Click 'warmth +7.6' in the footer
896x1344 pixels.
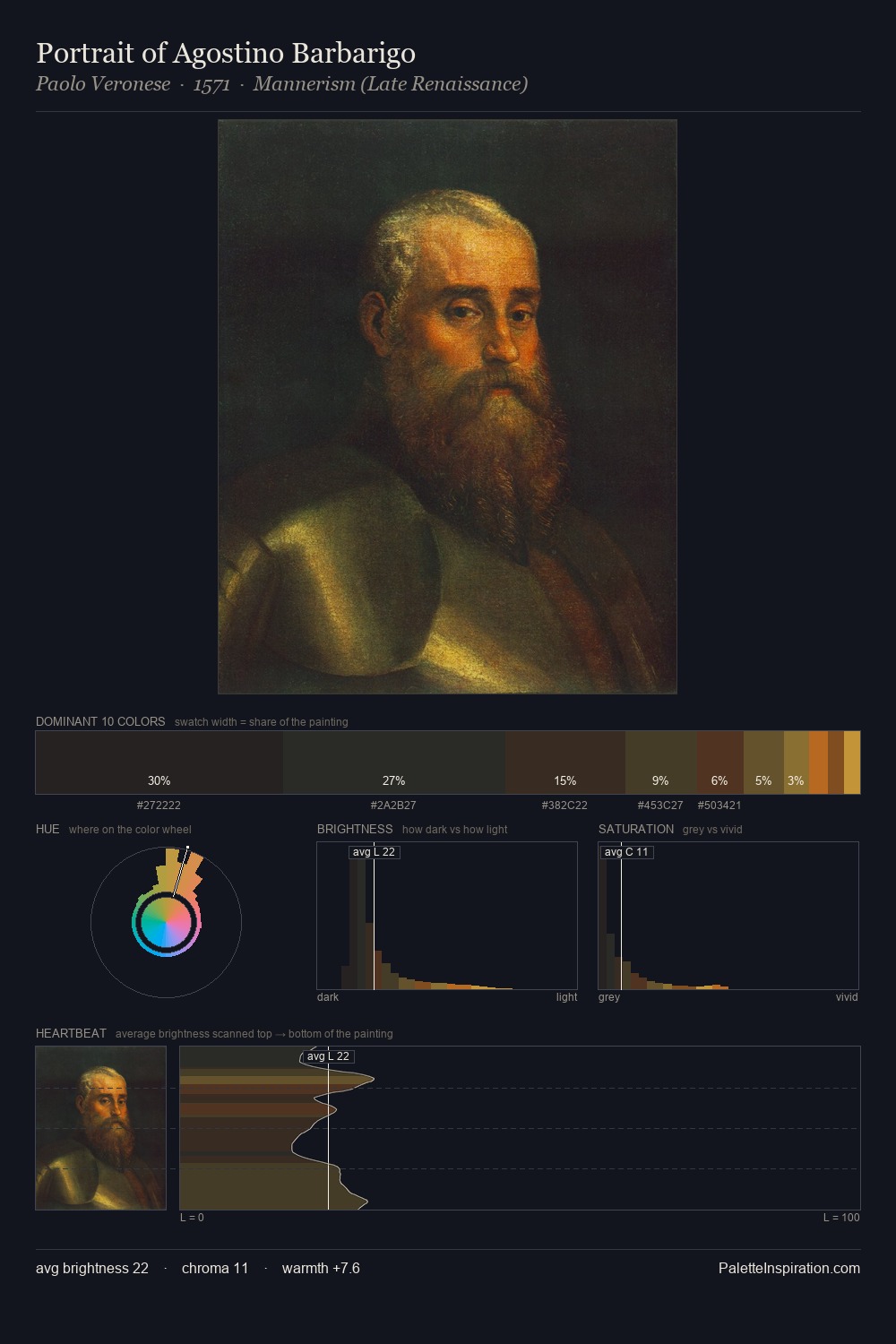321,1269
